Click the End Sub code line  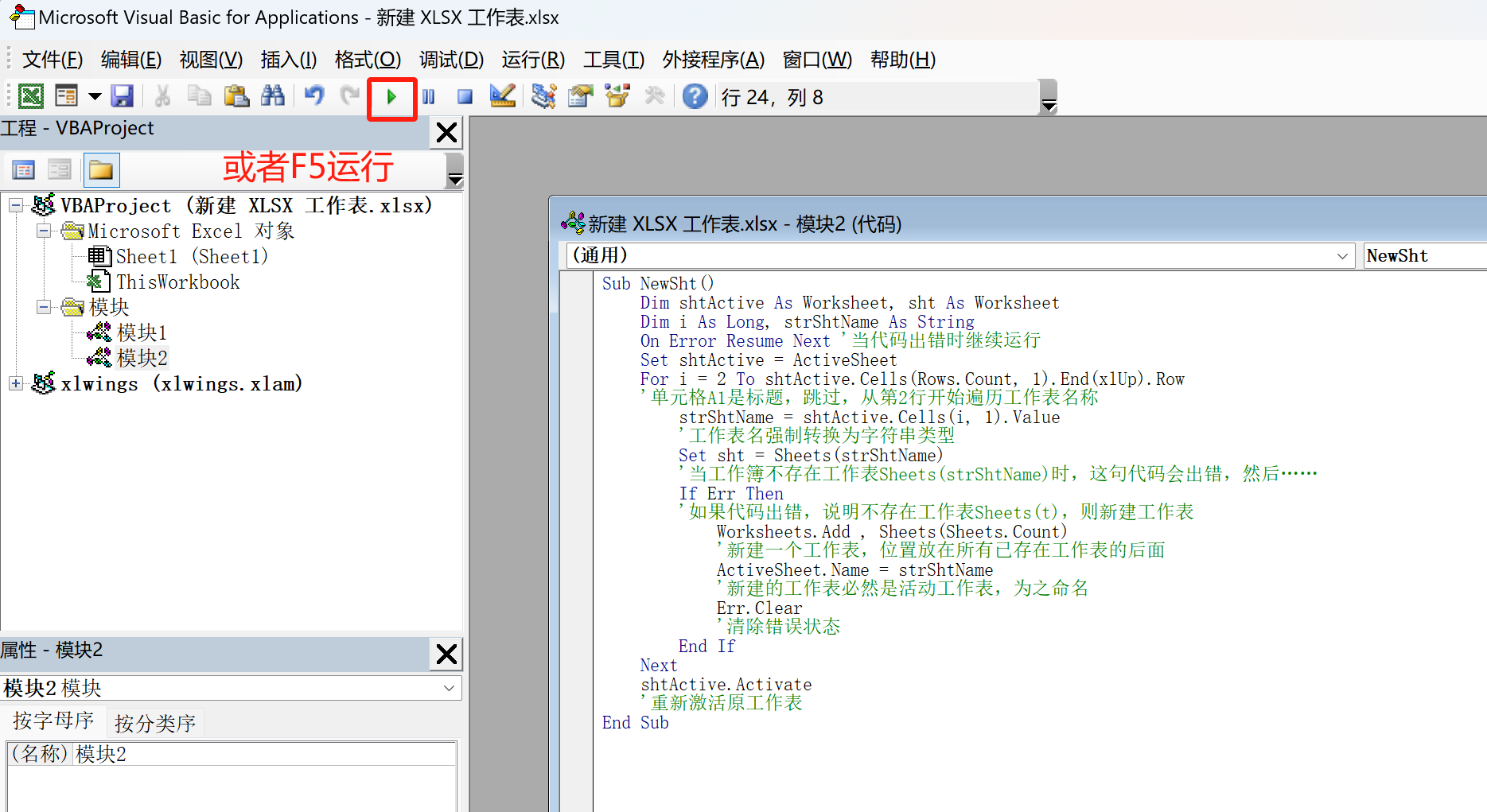pos(635,722)
